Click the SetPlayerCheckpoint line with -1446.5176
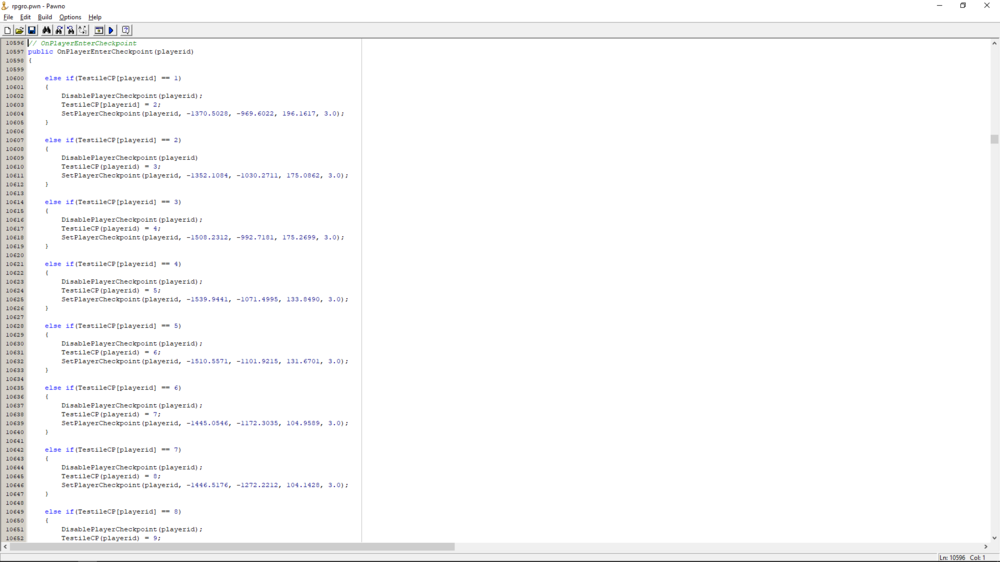1000x562 pixels. tap(205, 485)
